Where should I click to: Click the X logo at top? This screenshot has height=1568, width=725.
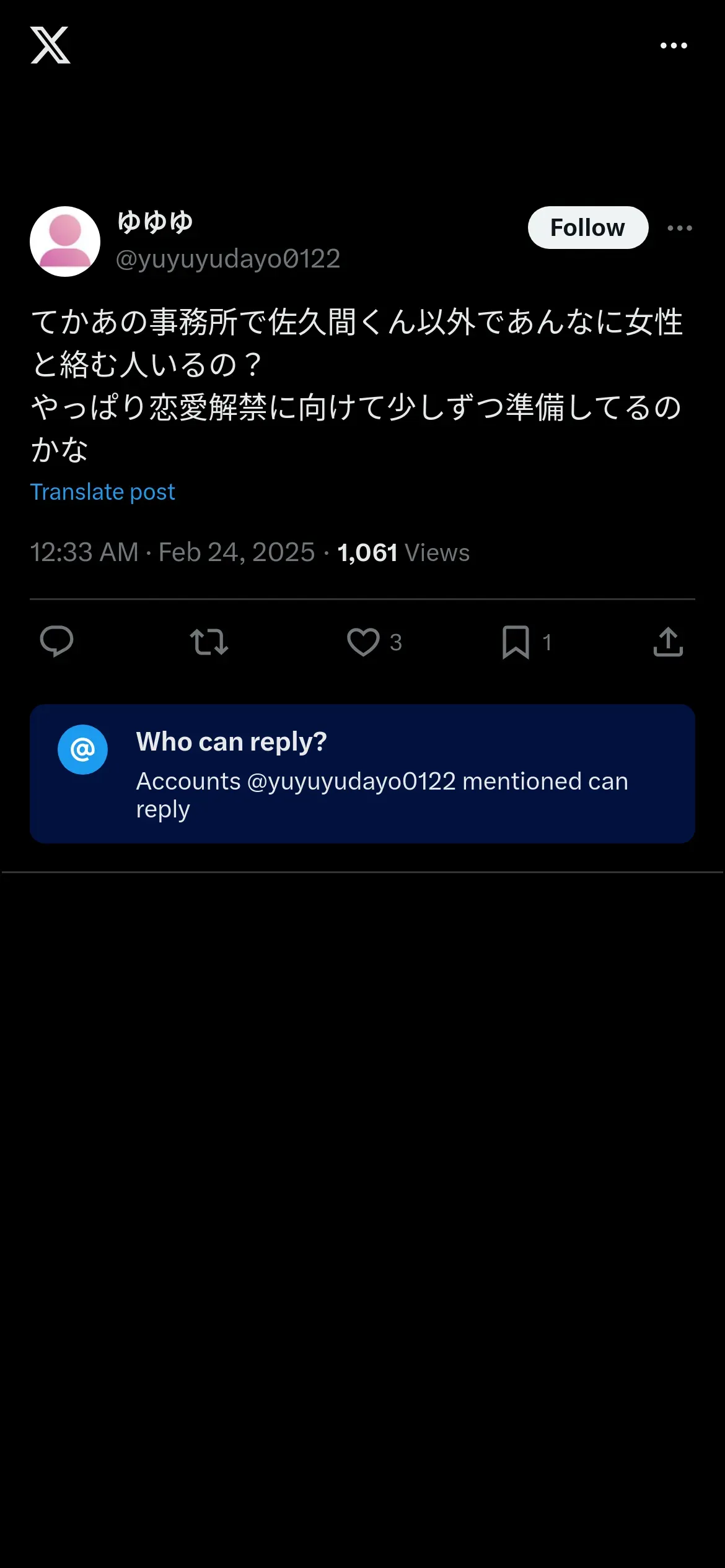(50, 45)
